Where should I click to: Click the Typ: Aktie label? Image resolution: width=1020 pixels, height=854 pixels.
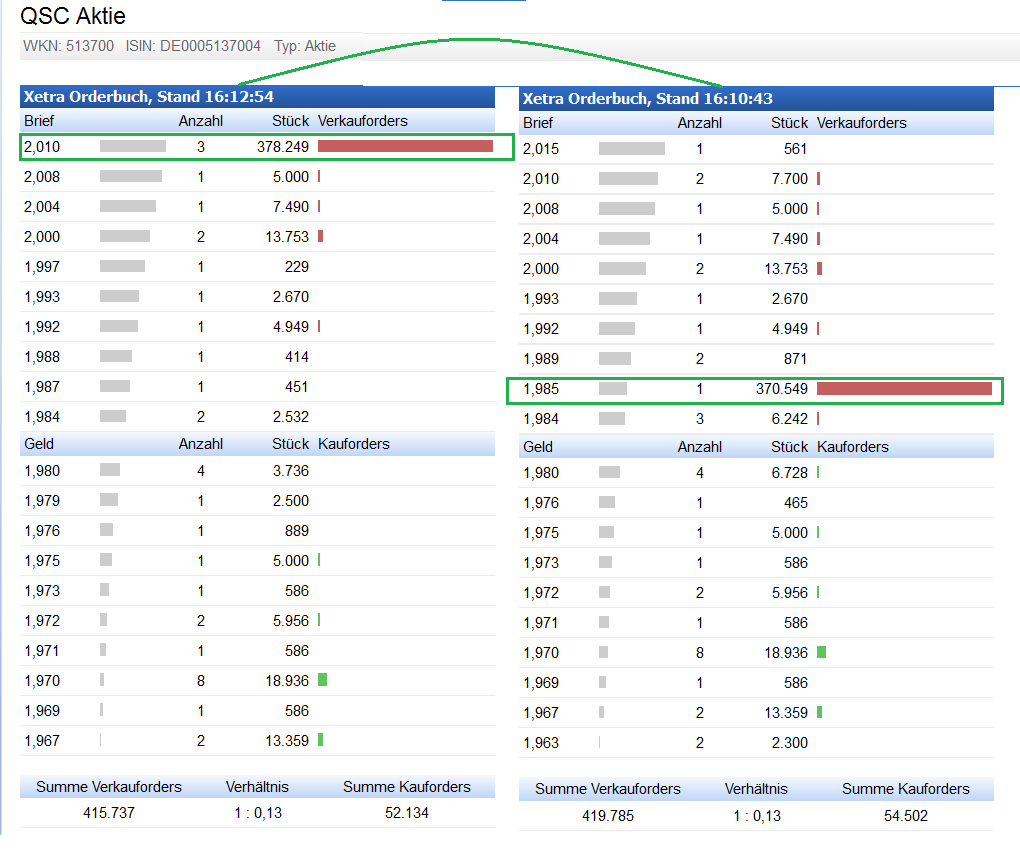click(x=305, y=46)
